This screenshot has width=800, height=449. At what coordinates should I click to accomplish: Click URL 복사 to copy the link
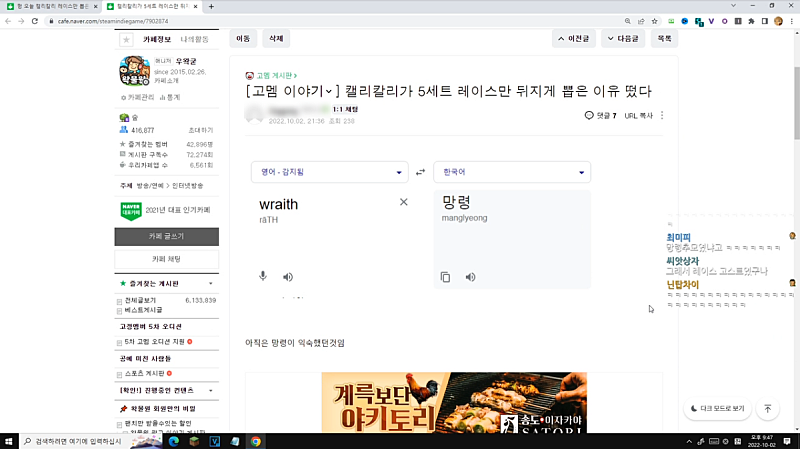click(x=638, y=116)
